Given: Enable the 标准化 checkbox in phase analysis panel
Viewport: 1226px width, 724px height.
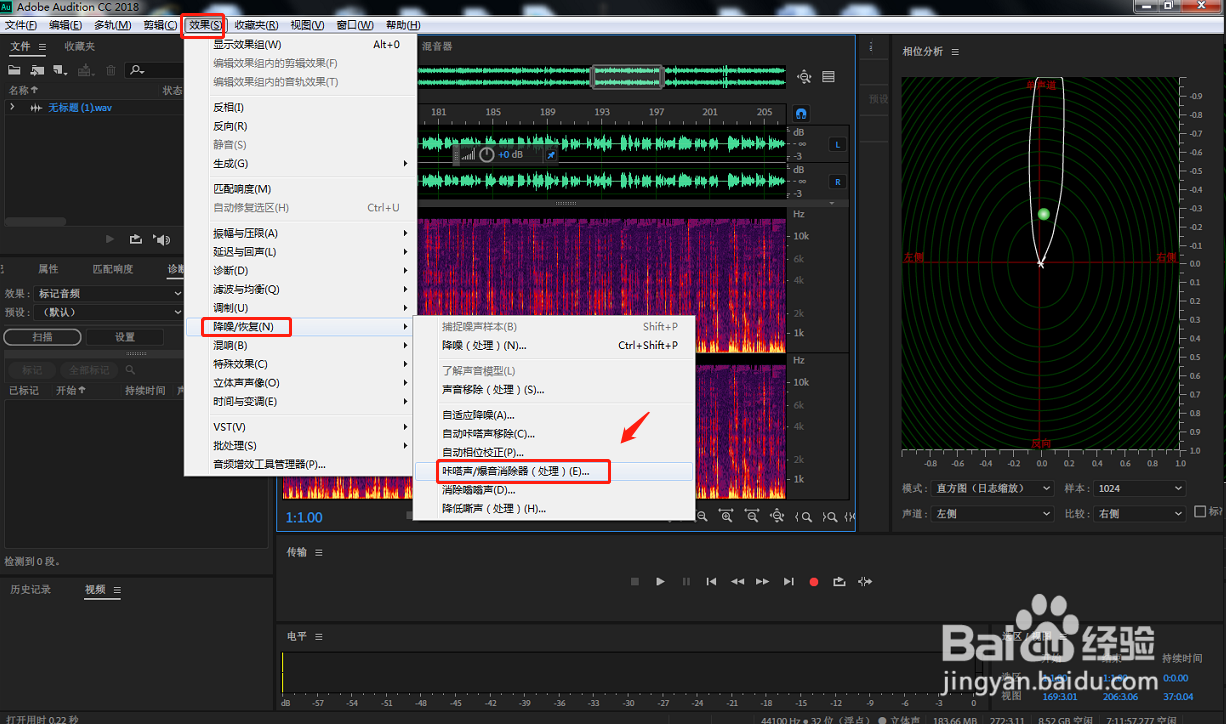Looking at the screenshot, I should click(1201, 512).
